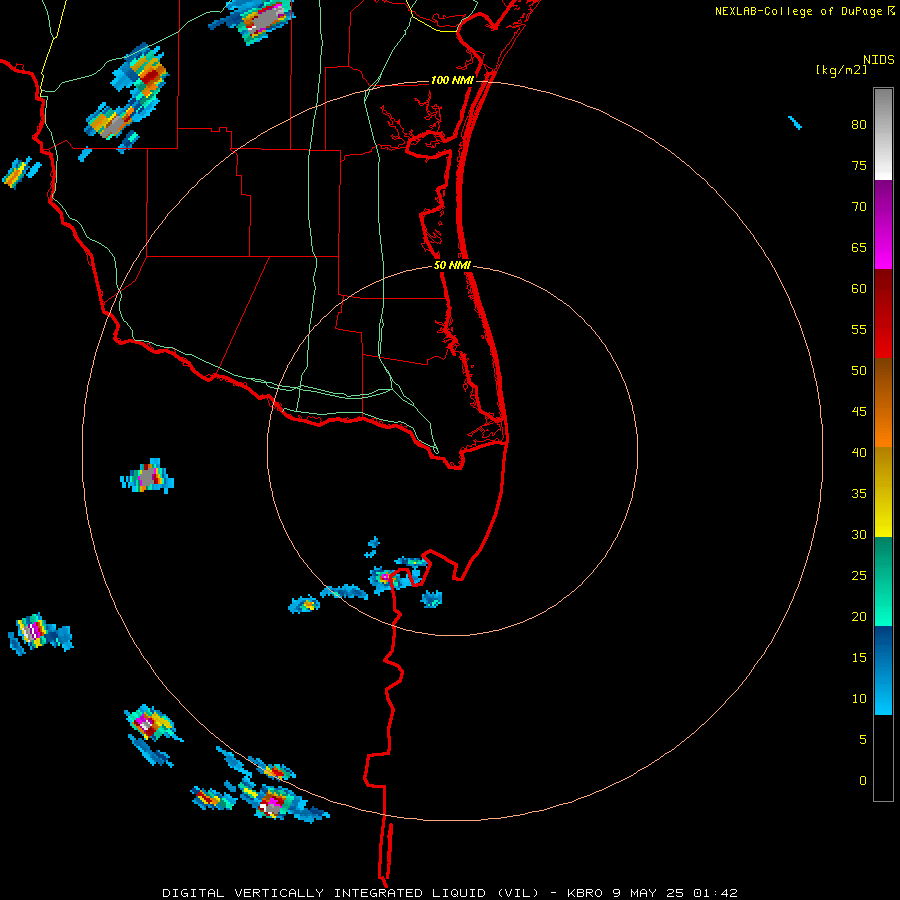
Task: Pick the orange-brown segment of the color bar
Action: 883,403
